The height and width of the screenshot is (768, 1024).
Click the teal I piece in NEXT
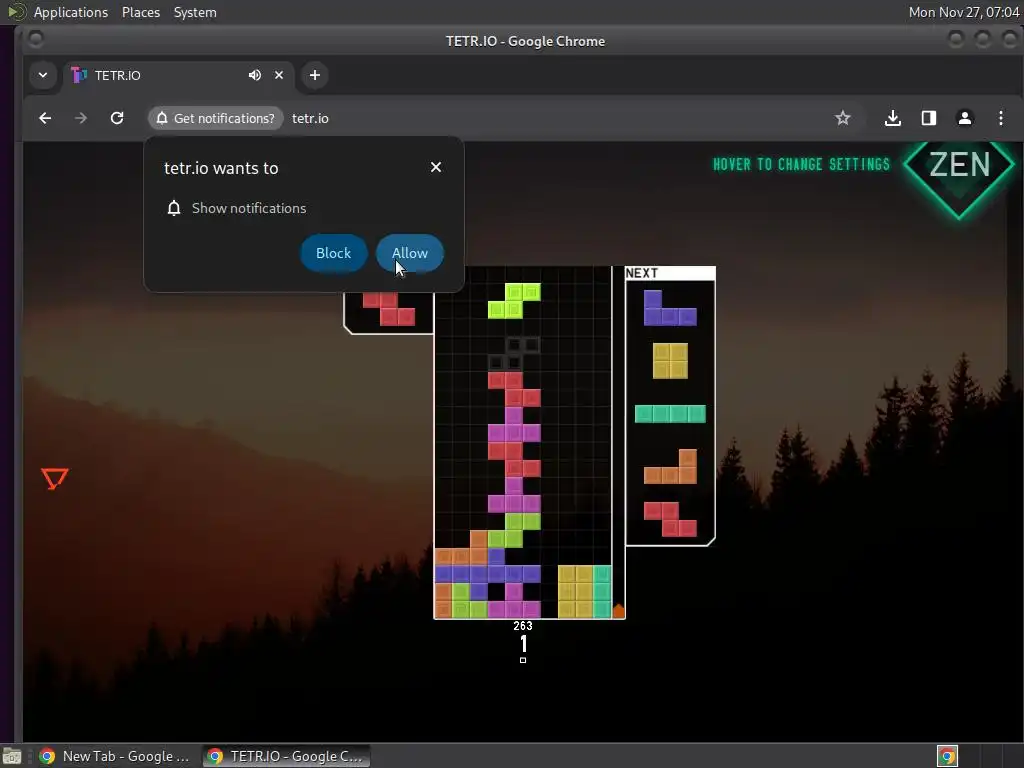pos(670,414)
